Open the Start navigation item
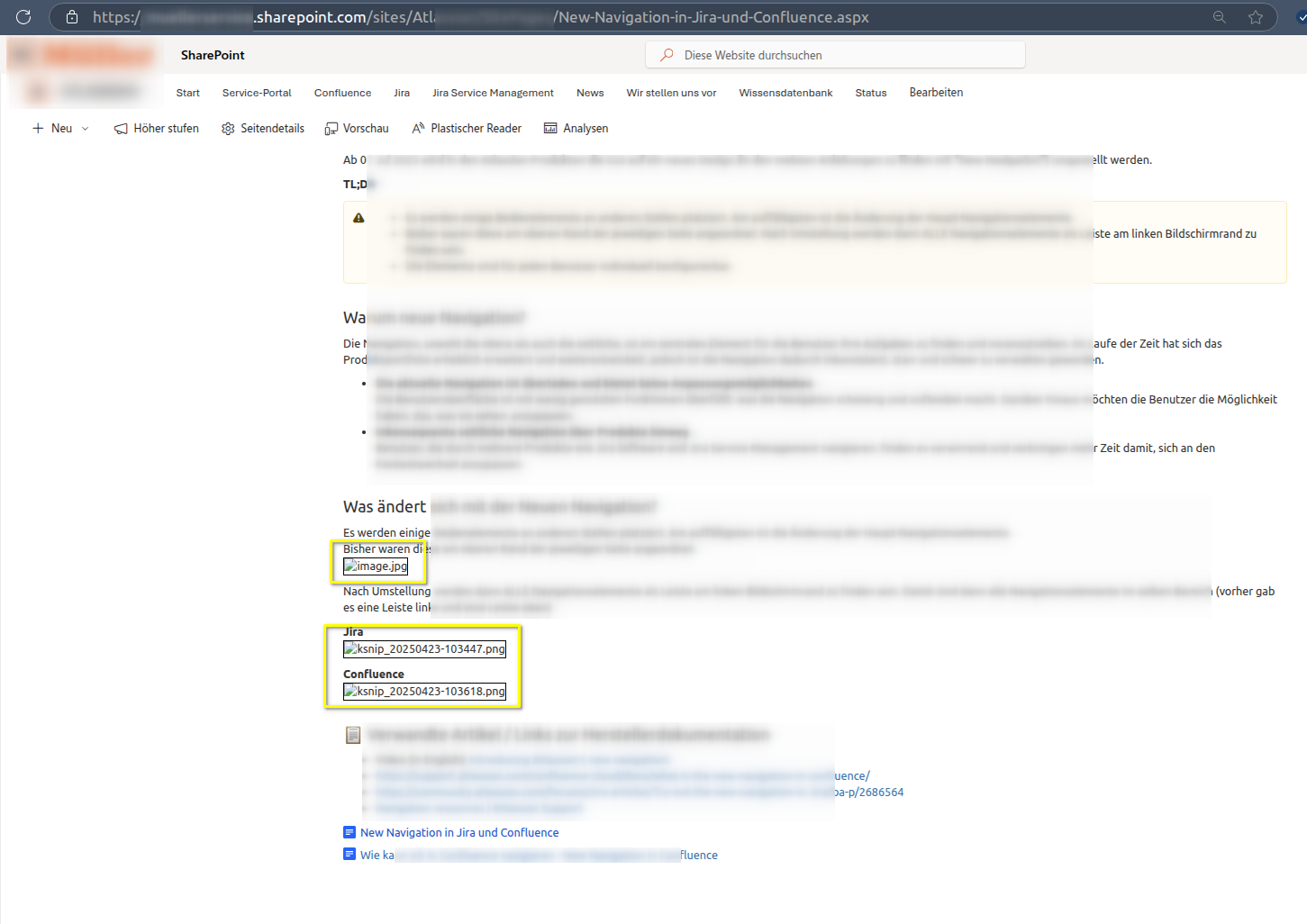Screen dimensions: 1307x924 click(188, 93)
